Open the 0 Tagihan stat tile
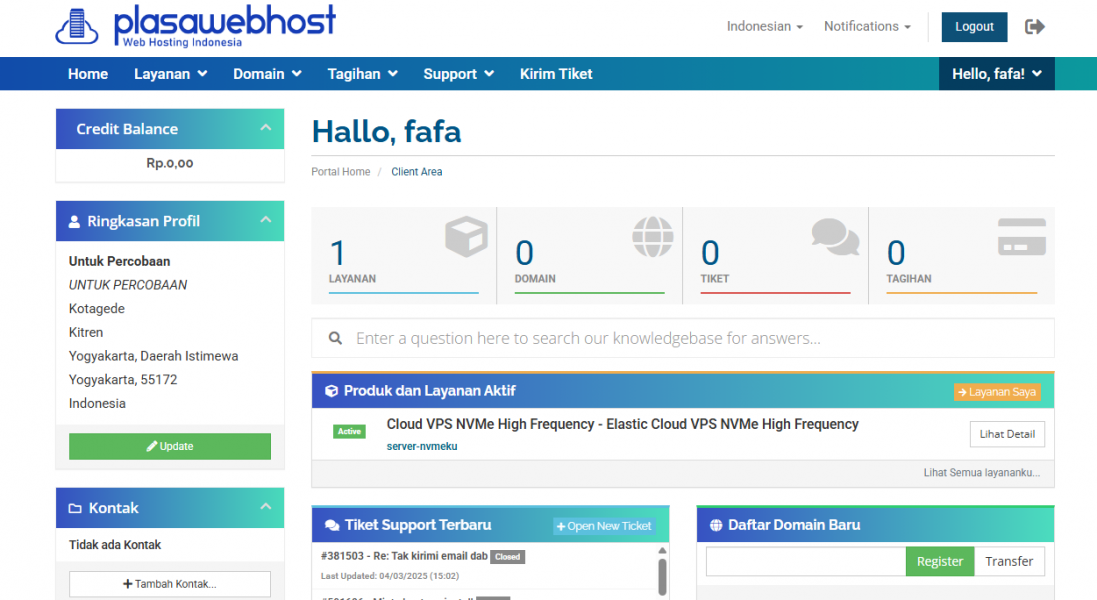Screen dimensions: 1097x600 click(x=961, y=256)
